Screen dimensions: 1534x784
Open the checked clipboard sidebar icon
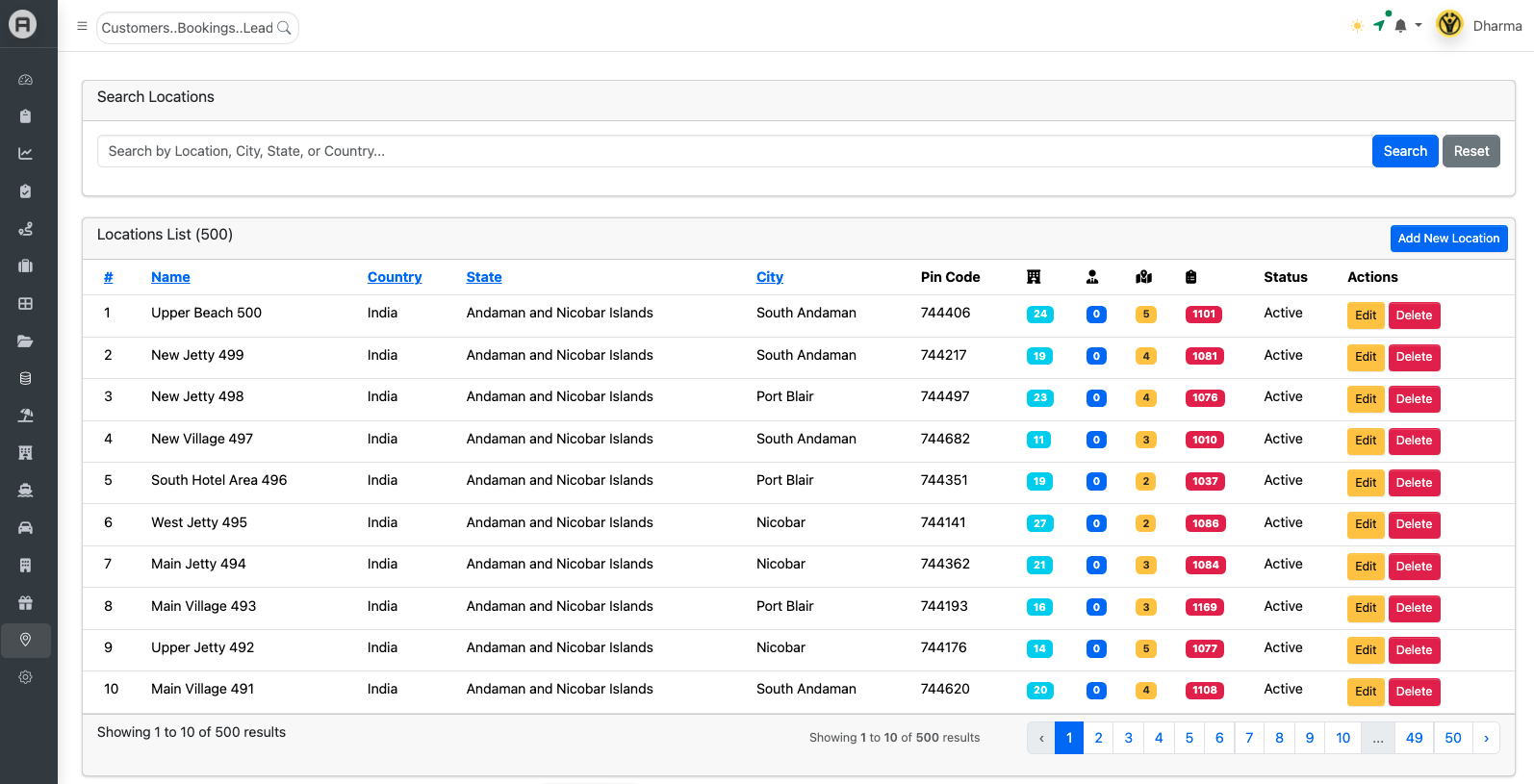[x=26, y=191]
